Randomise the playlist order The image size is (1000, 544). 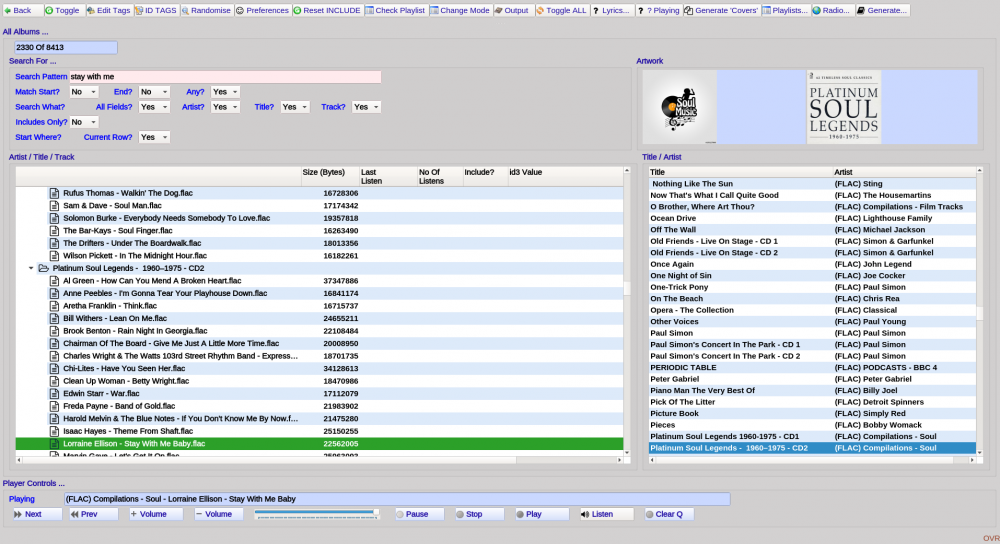click(x=206, y=10)
